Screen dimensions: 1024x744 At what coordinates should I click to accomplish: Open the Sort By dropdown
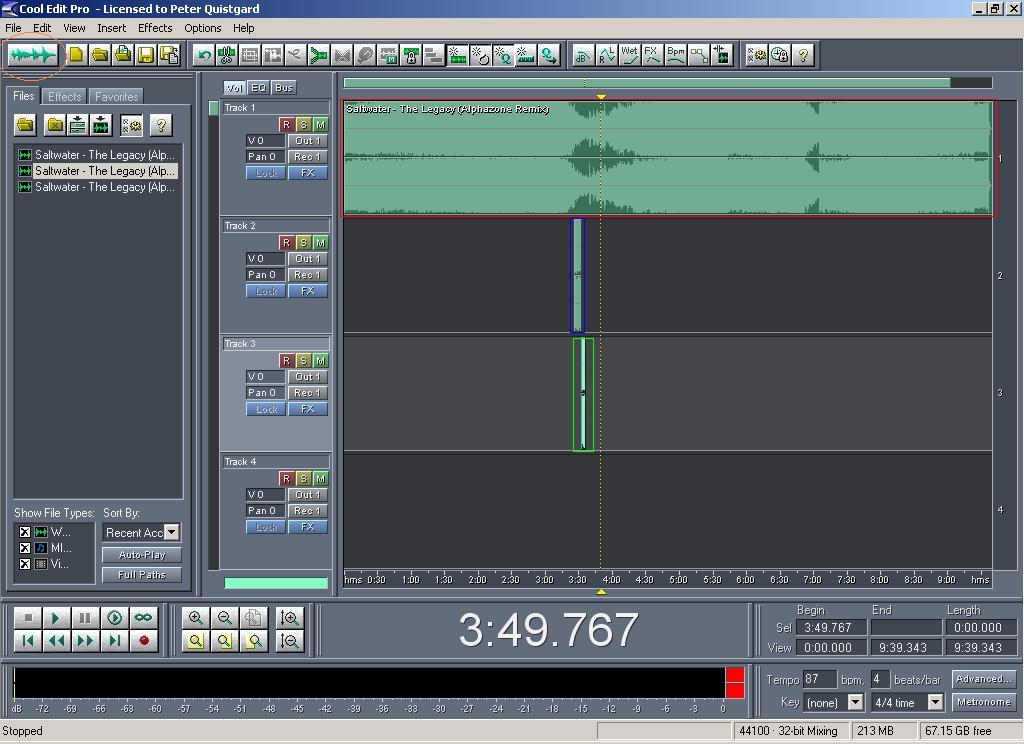pos(172,532)
